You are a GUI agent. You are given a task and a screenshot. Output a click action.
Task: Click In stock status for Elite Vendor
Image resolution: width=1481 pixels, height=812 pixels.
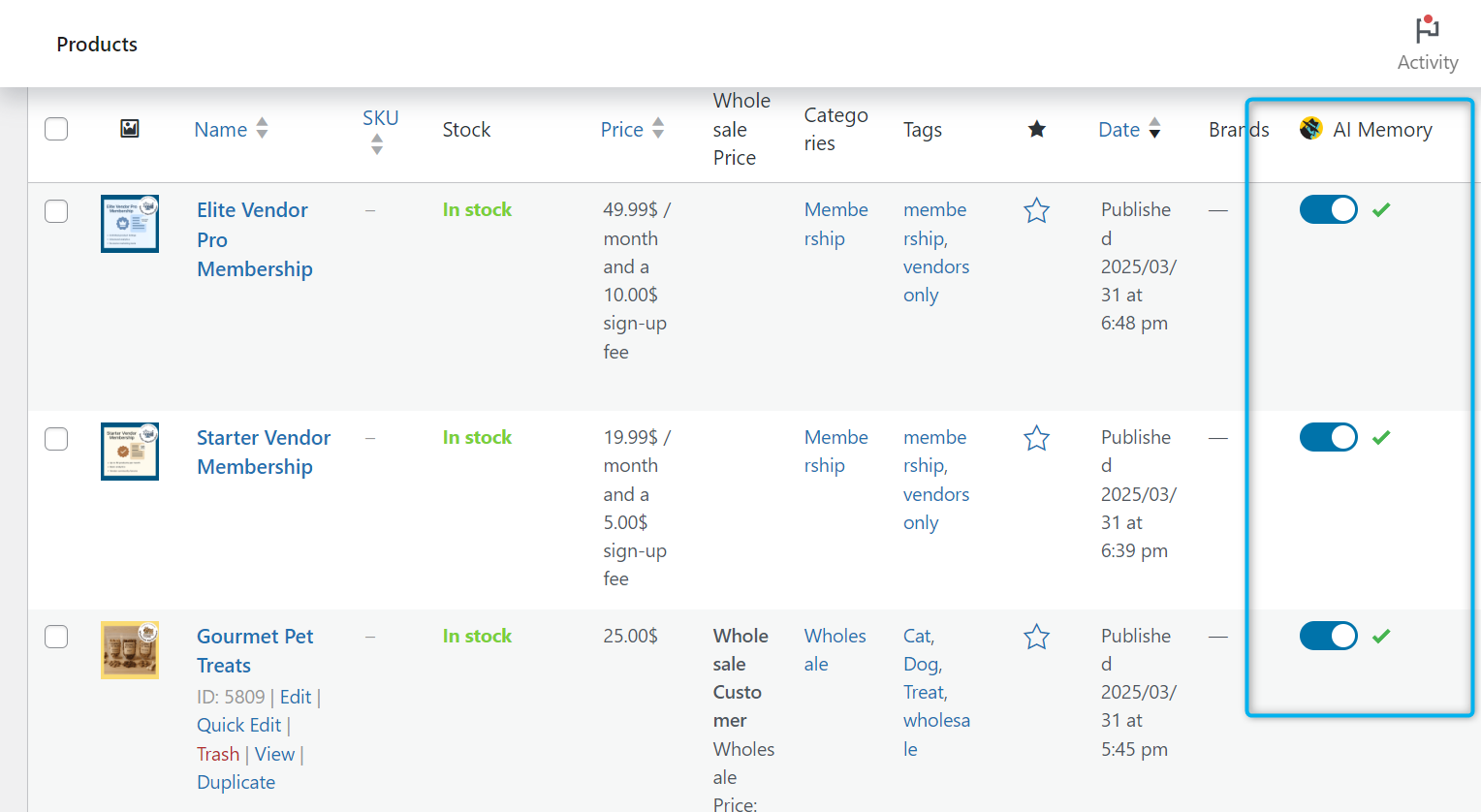pyautogui.click(x=477, y=209)
